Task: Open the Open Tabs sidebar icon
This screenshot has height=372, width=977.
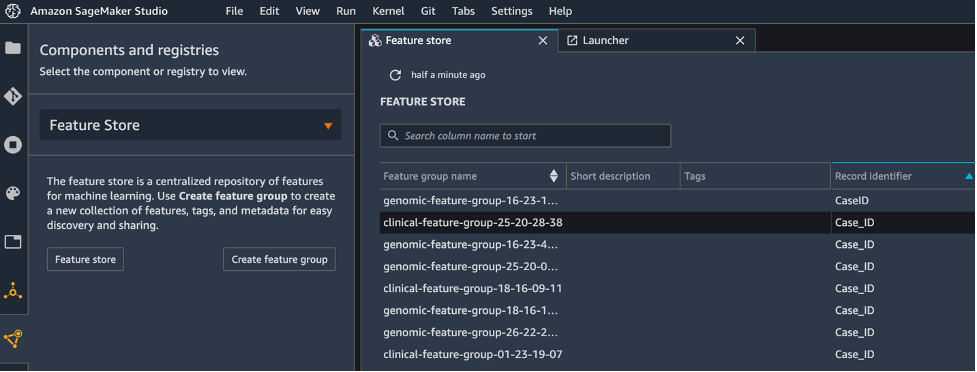Action: (13, 242)
